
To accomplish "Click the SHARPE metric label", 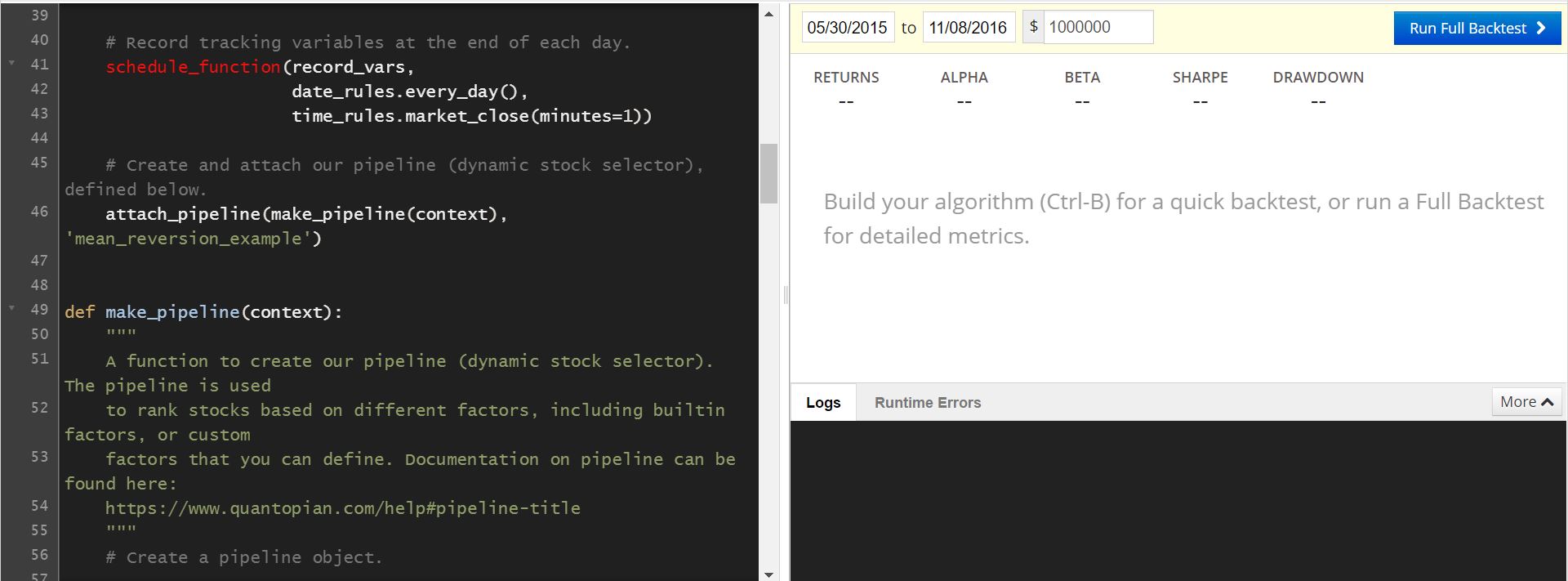I will (1200, 78).
